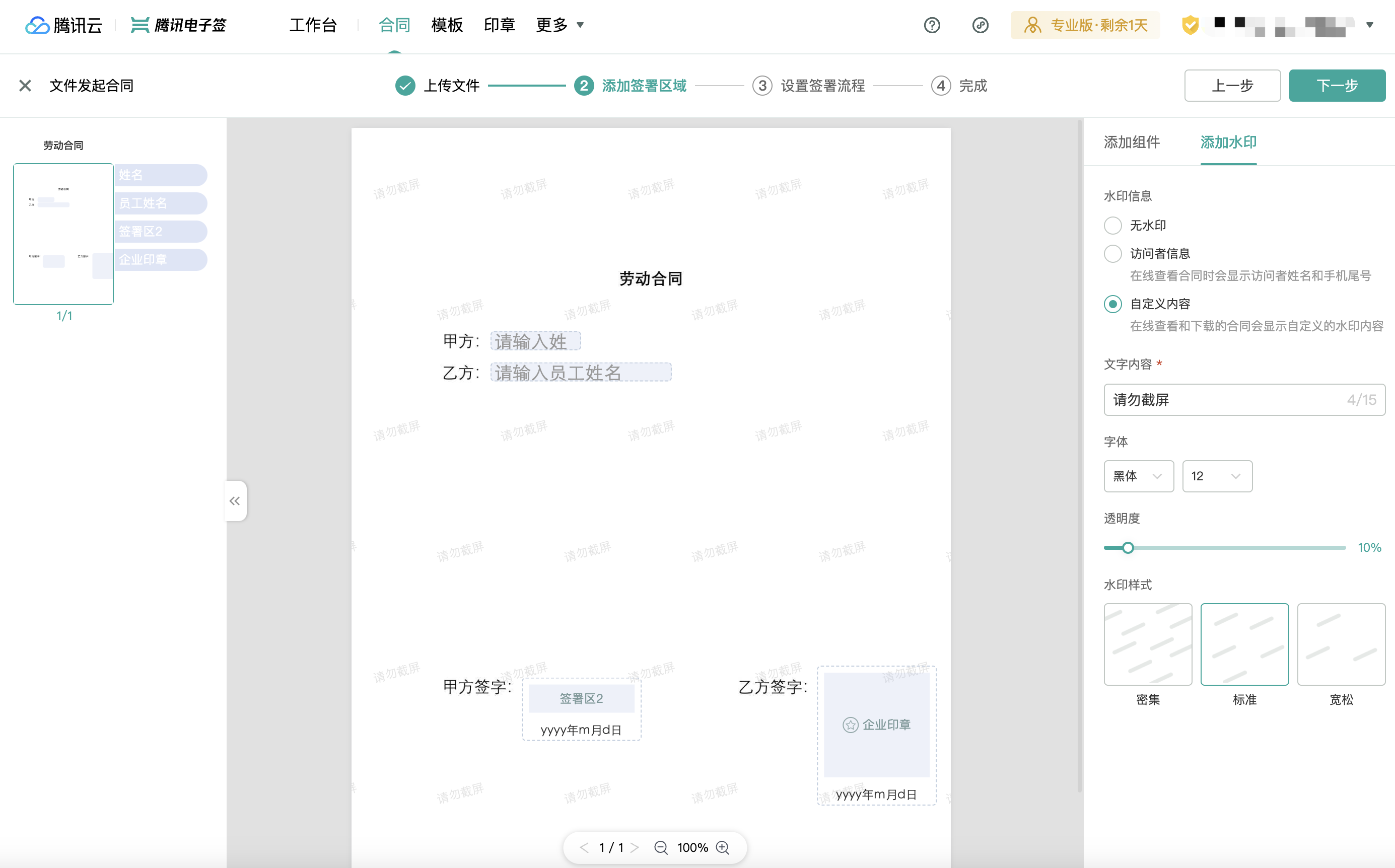Choose the 密集 watermark style
The image size is (1395, 868).
(x=1148, y=644)
